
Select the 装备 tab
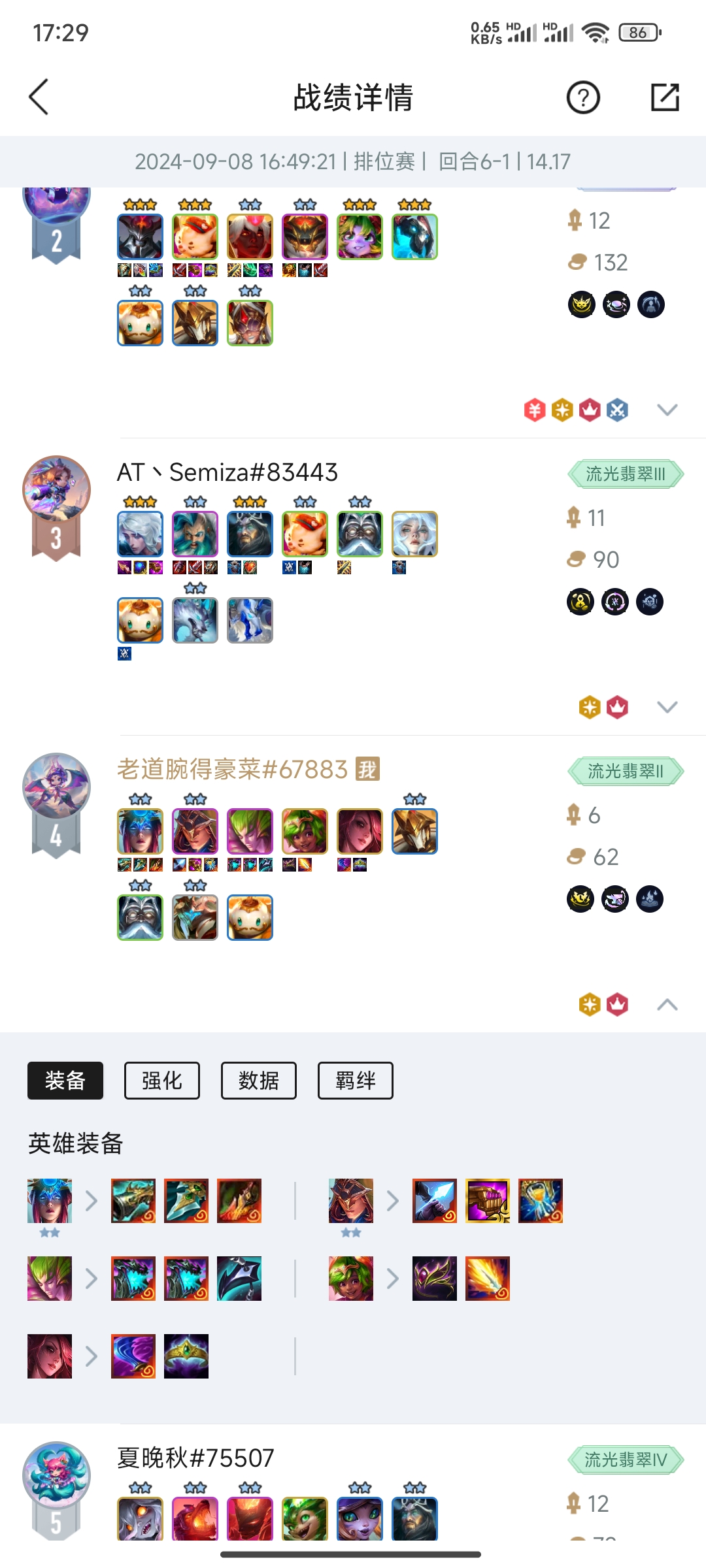tap(65, 1081)
